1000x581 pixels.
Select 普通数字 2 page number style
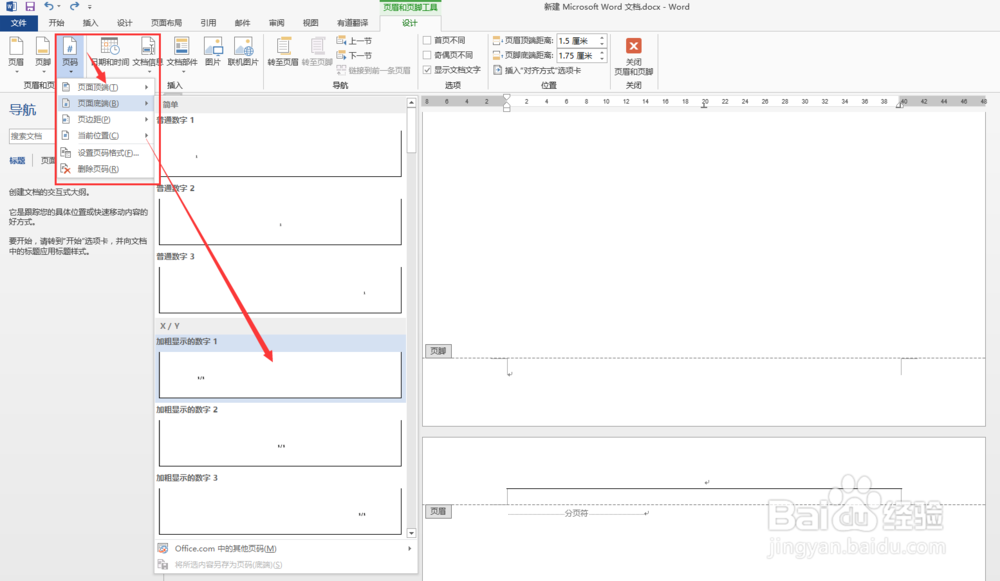click(281, 215)
